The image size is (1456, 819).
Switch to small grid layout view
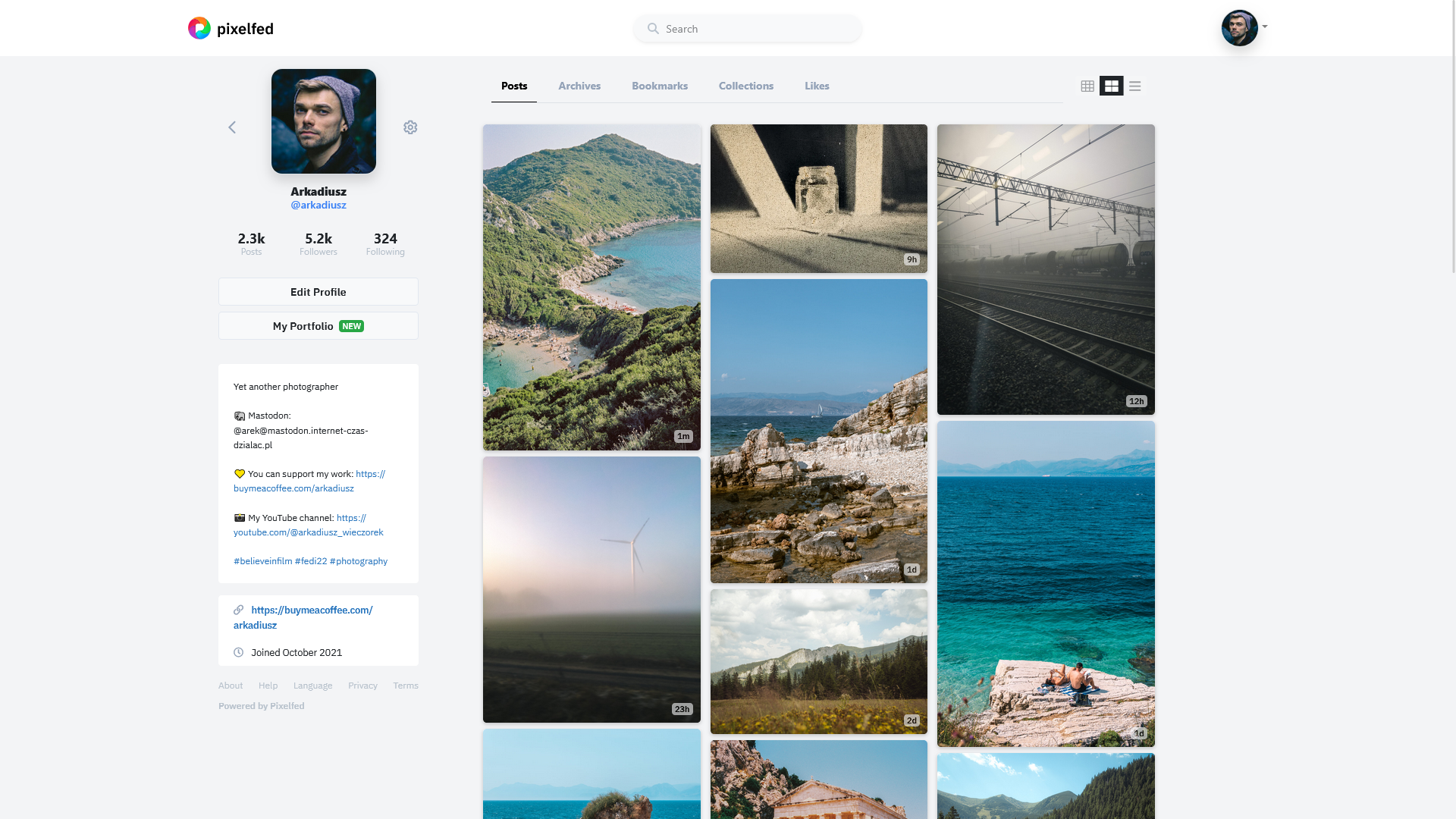click(1087, 86)
